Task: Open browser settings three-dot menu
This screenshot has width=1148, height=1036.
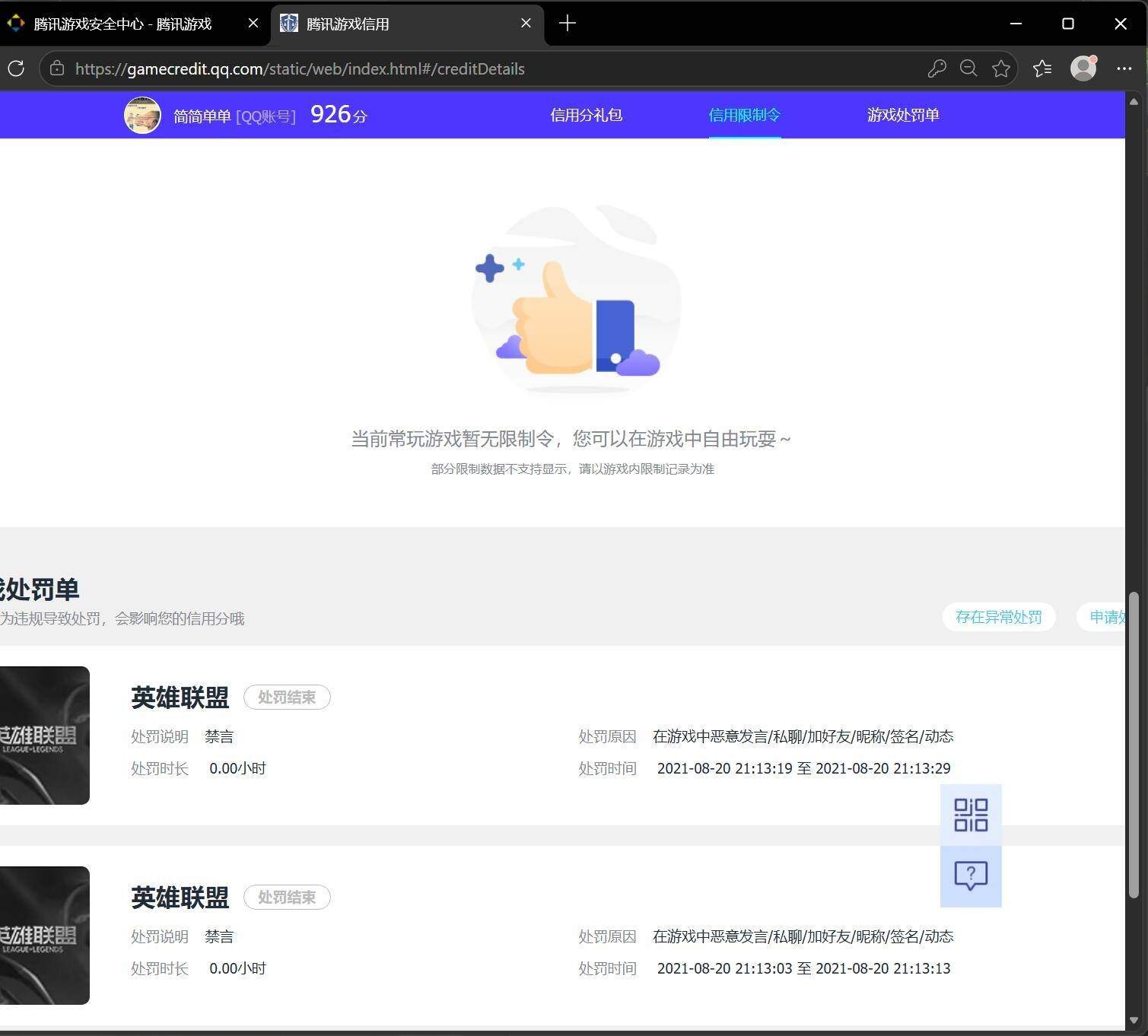Action: 1124,68
